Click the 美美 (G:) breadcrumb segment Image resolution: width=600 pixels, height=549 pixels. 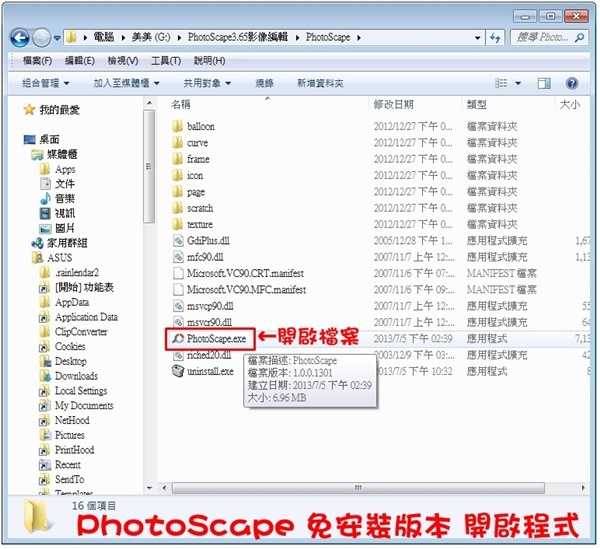tap(151, 37)
